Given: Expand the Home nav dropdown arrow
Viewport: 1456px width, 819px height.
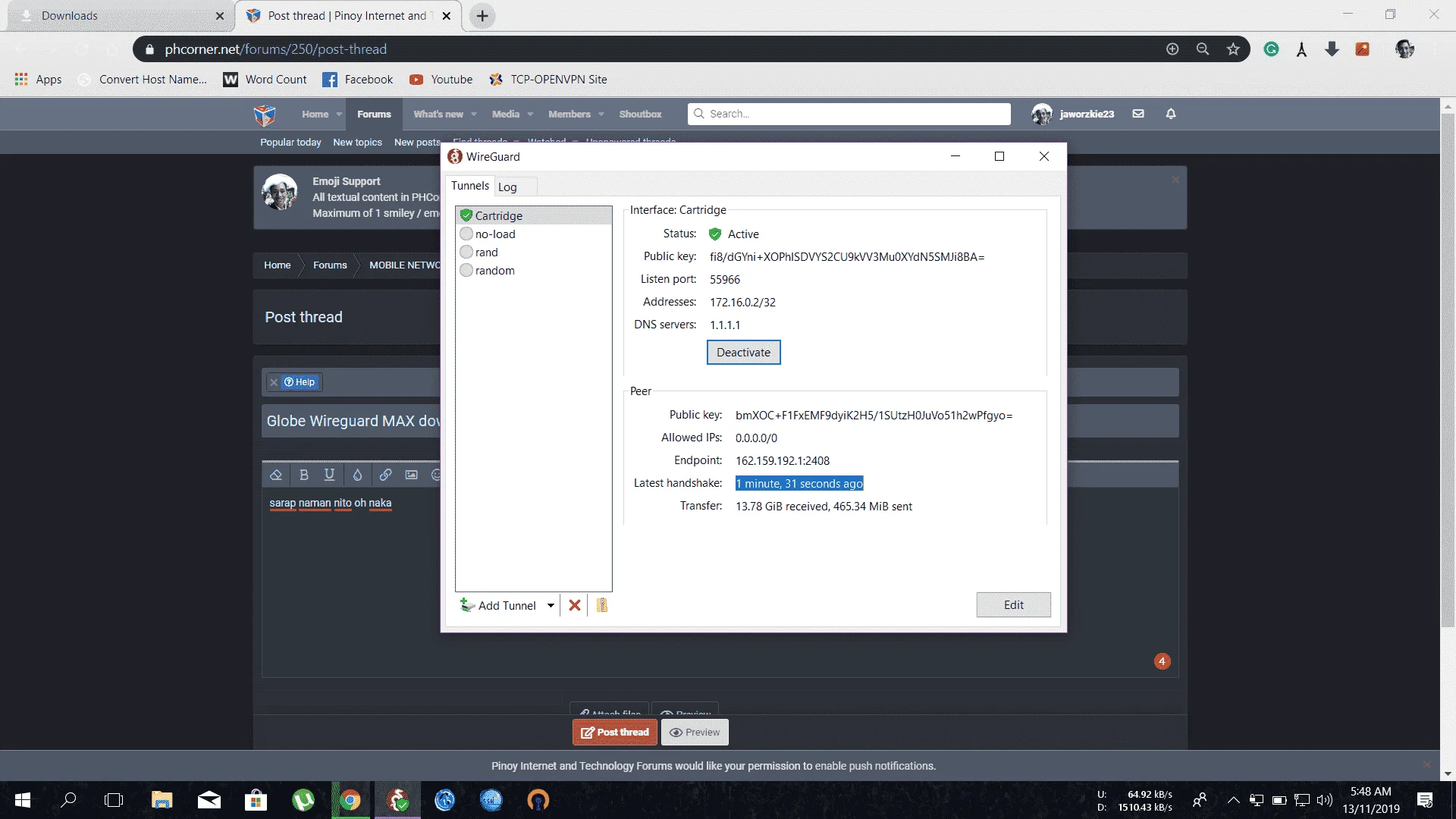Looking at the screenshot, I should [339, 115].
